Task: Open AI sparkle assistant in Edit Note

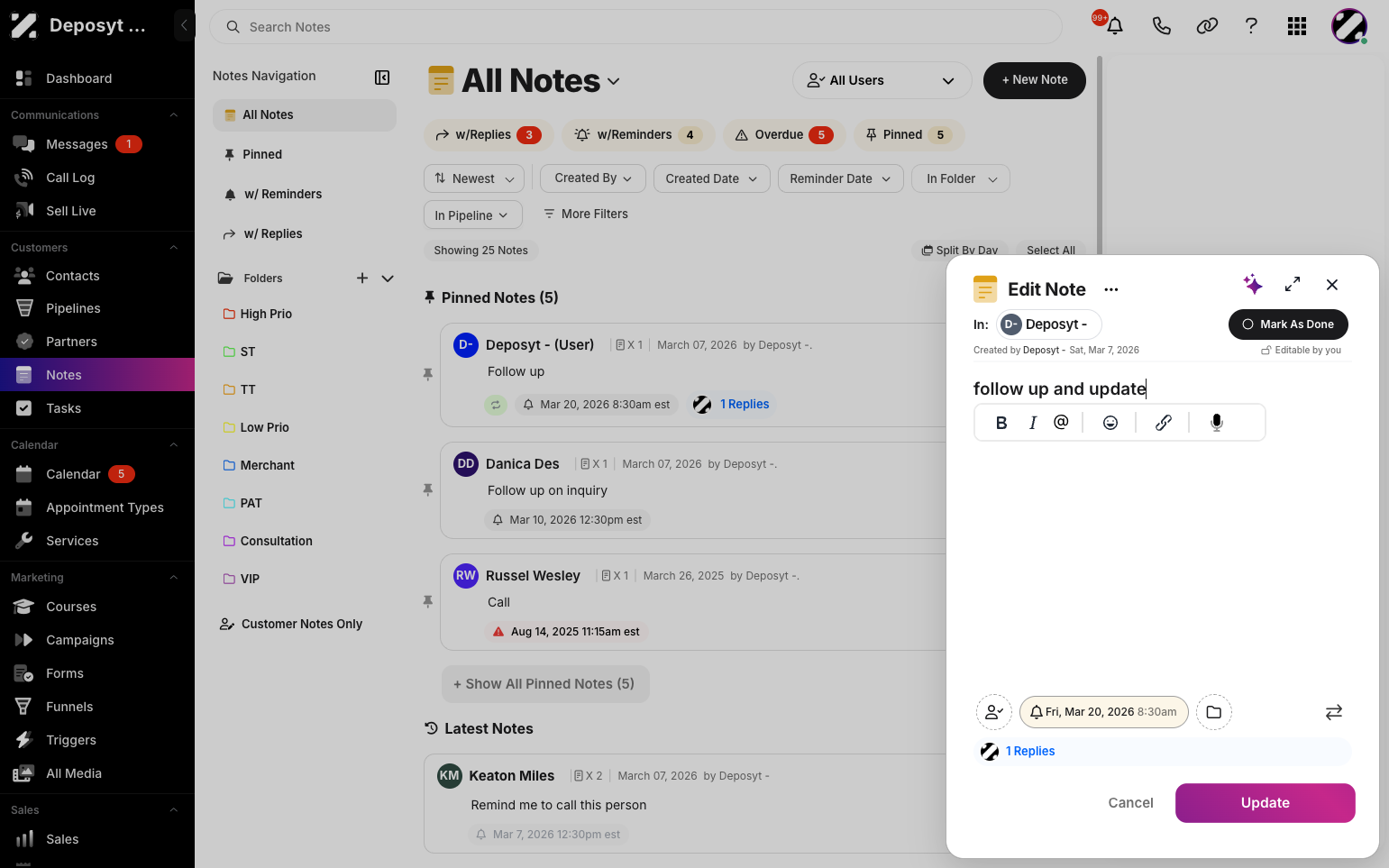Action: click(x=1253, y=285)
